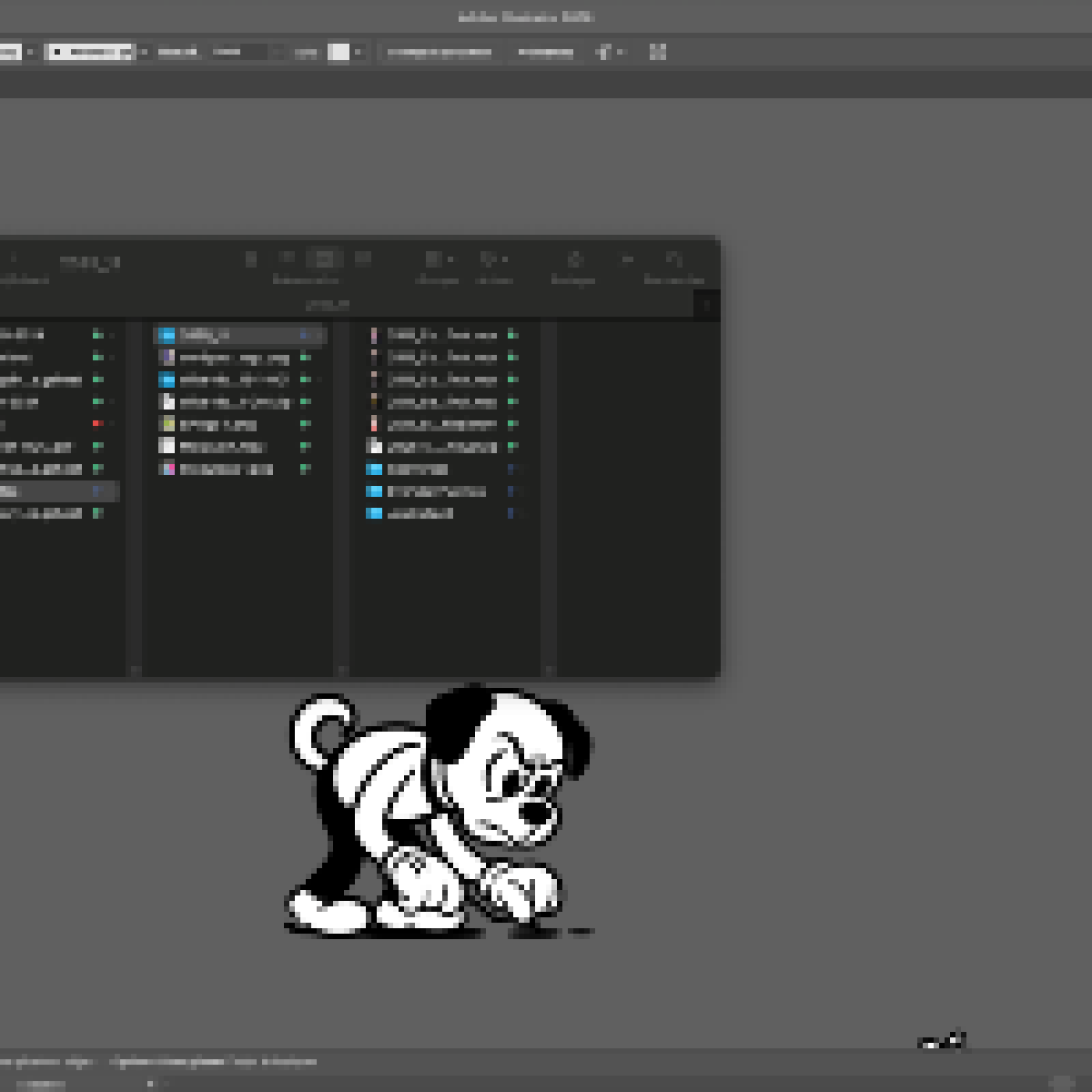Image resolution: width=1092 pixels, height=1092 pixels.
Task: Click the Finder back navigation arrow
Action: [x=13, y=260]
